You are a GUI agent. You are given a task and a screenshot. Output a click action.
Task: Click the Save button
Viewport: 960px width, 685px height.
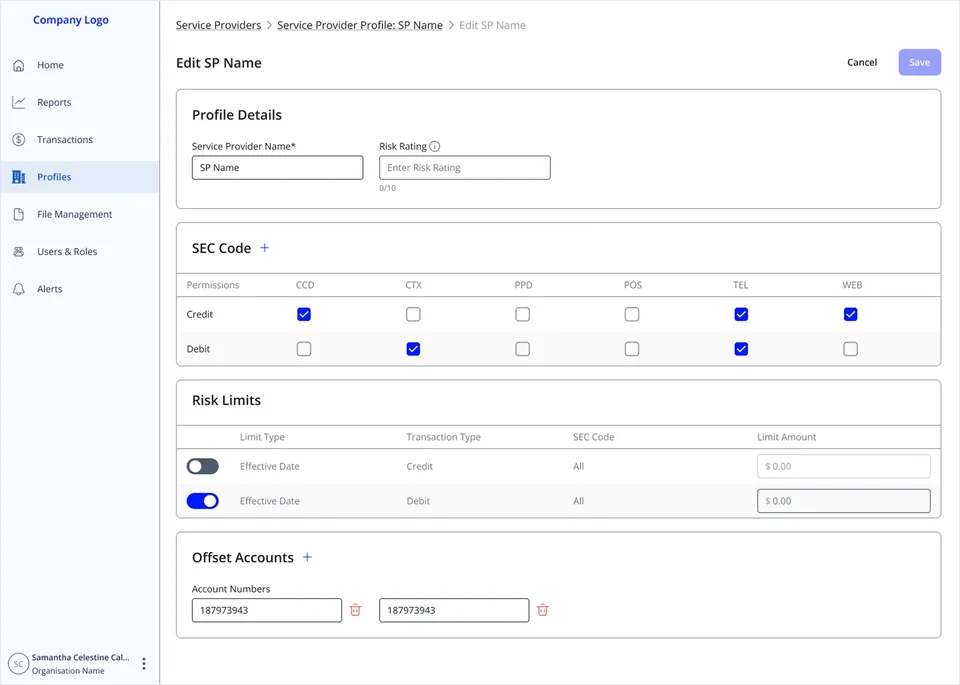(x=920, y=62)
